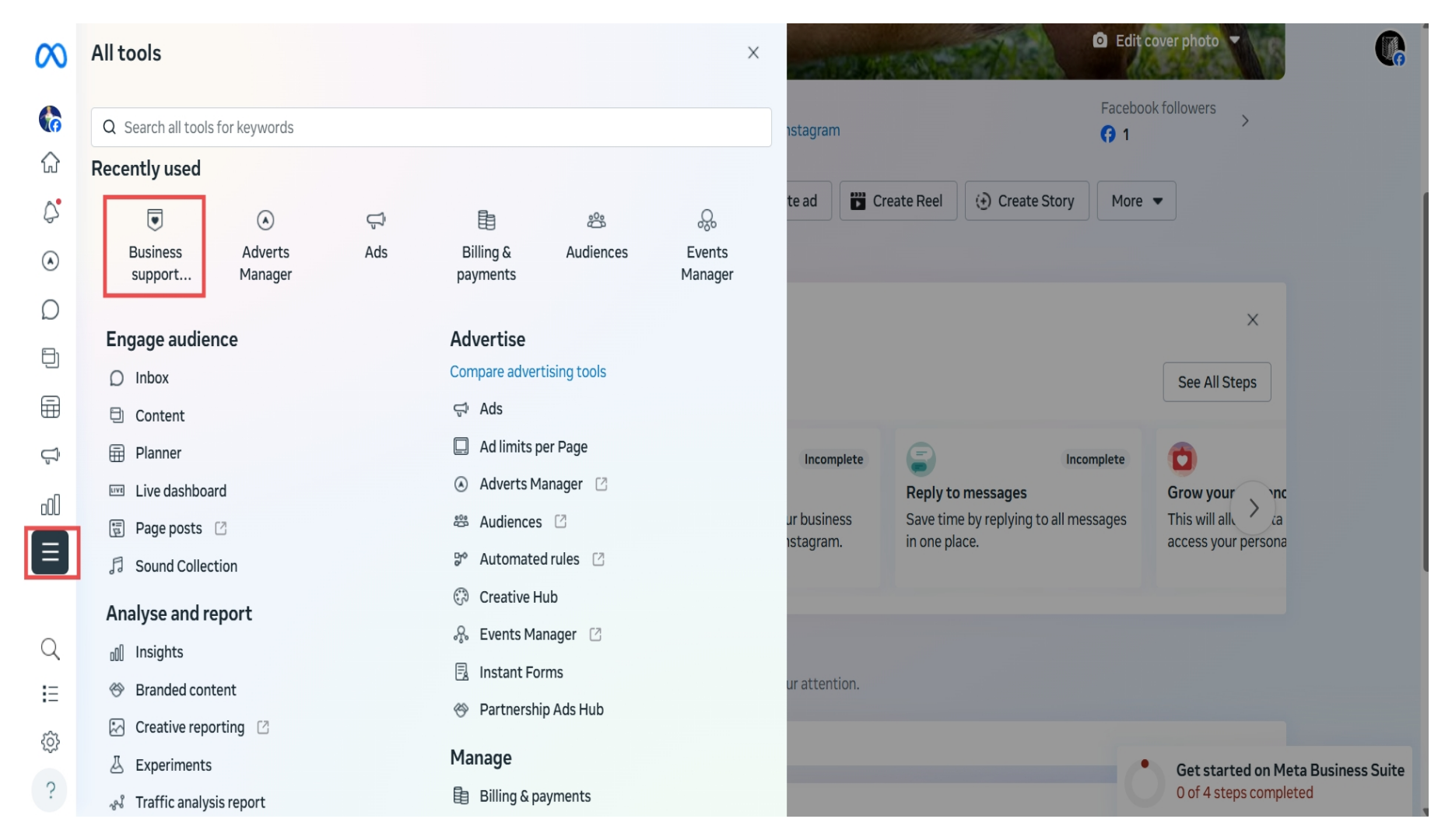Open Billing & payments under Manage
The image size is (1452, 840).
click(522, 796)
